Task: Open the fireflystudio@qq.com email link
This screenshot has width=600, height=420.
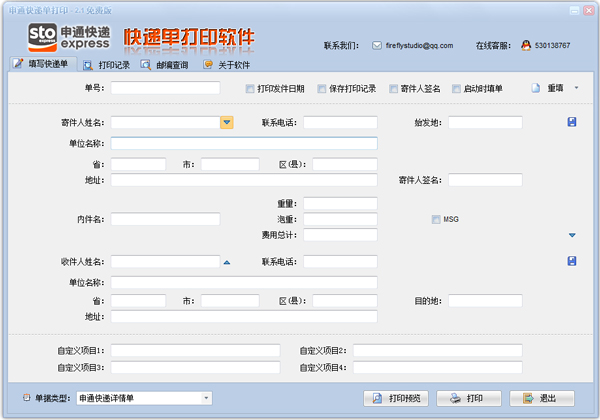Action: pyautogui.click(x=419, y=46)
